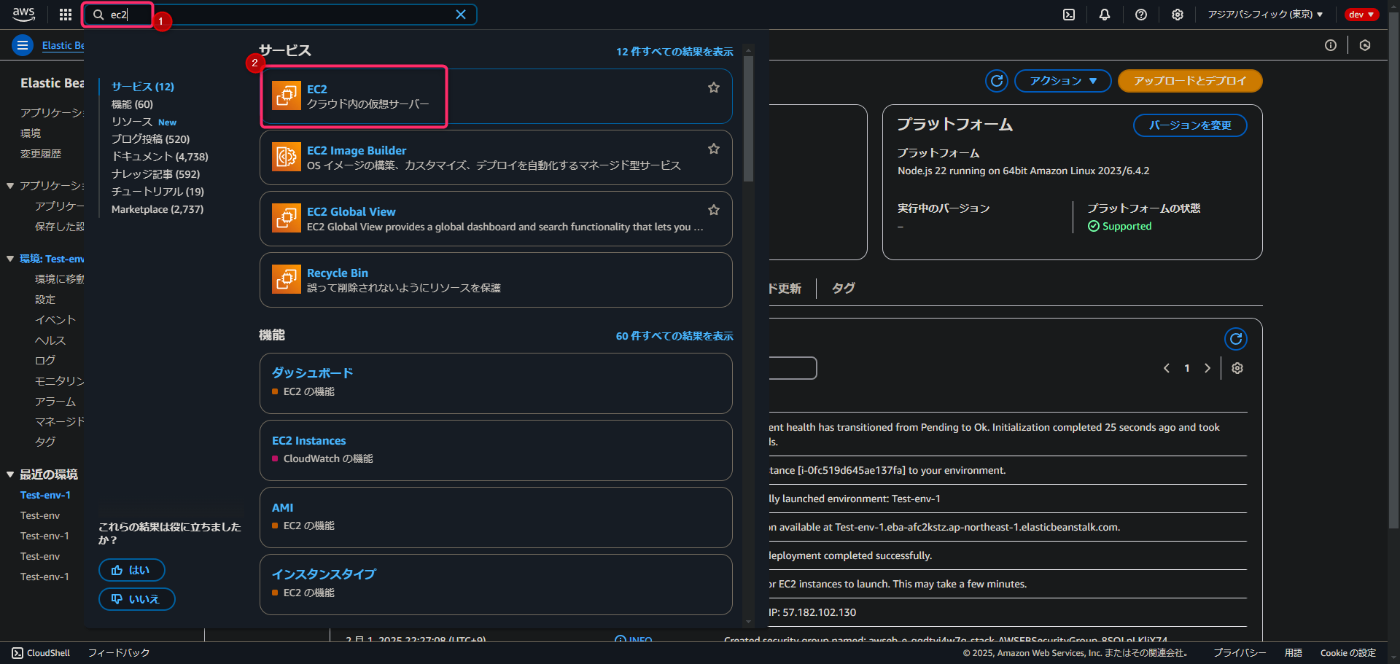Viewport: 1400px width, 664px height.
Task: Click the EC2 Image Builder icon
Action: (x=287, y=158)
